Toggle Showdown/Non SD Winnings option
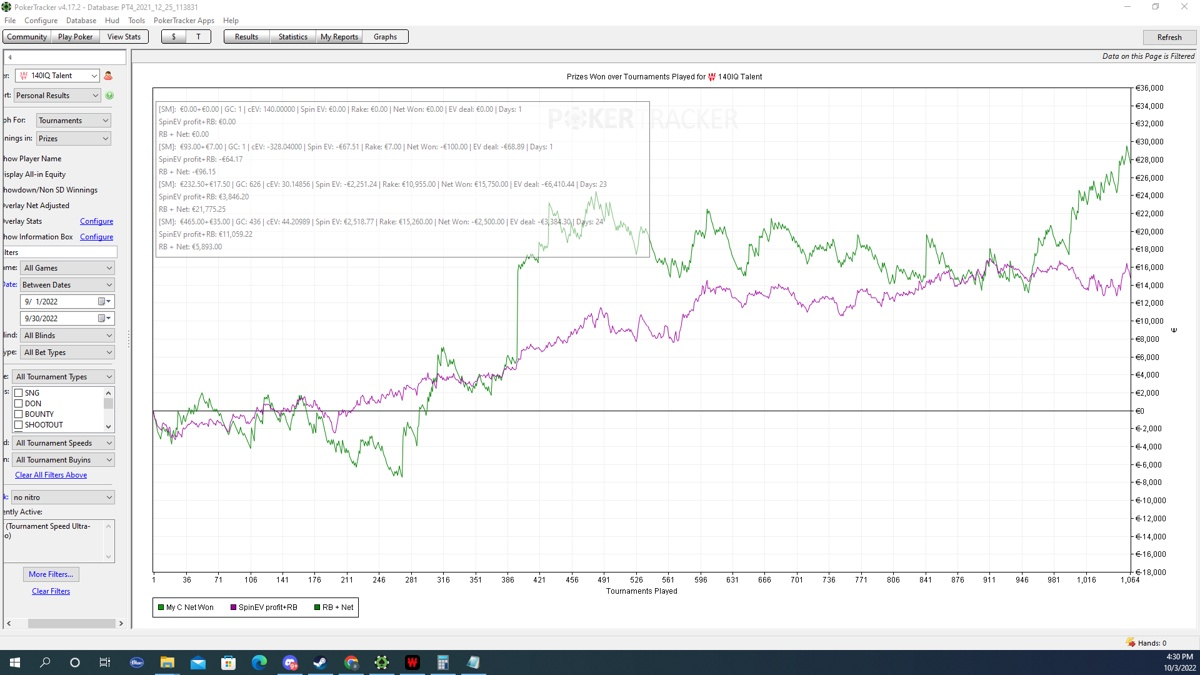Image resolution: width=1200 pixels, height=675 pixels. [49, 190]
